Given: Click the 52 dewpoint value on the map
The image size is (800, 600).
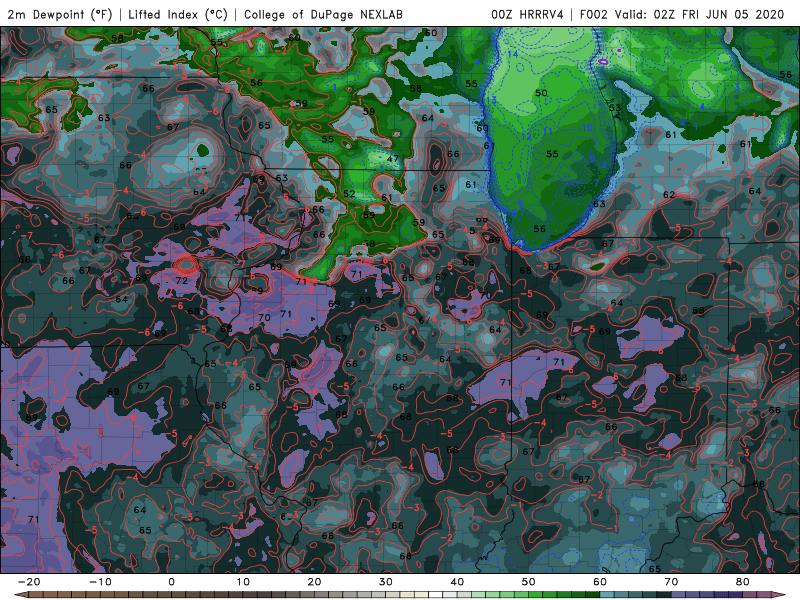Looking at the screenshot, I should (349, 194).
